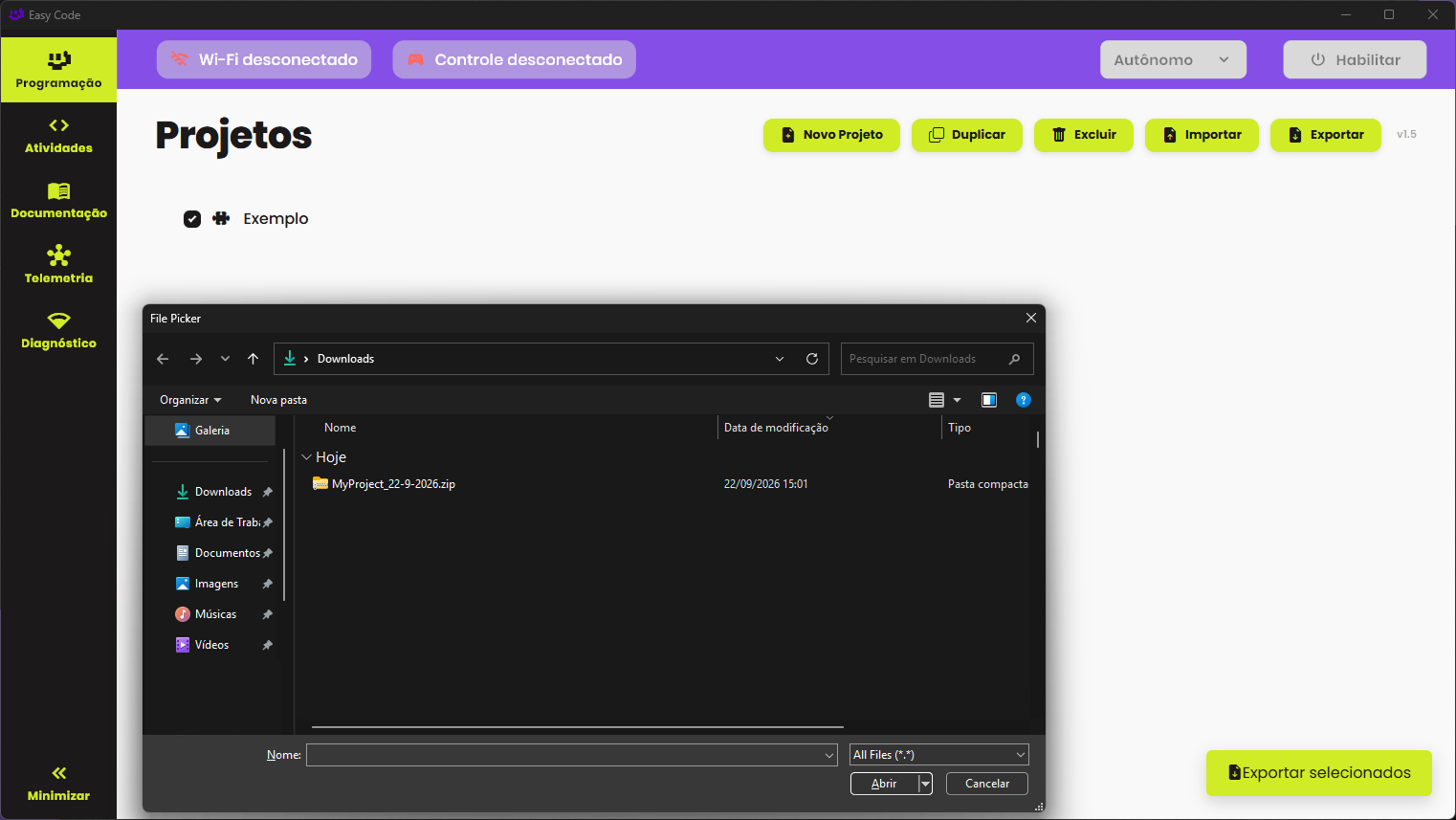Select Downloads in the navigation pane
The image size is (1456, 820).
point(223,492)
